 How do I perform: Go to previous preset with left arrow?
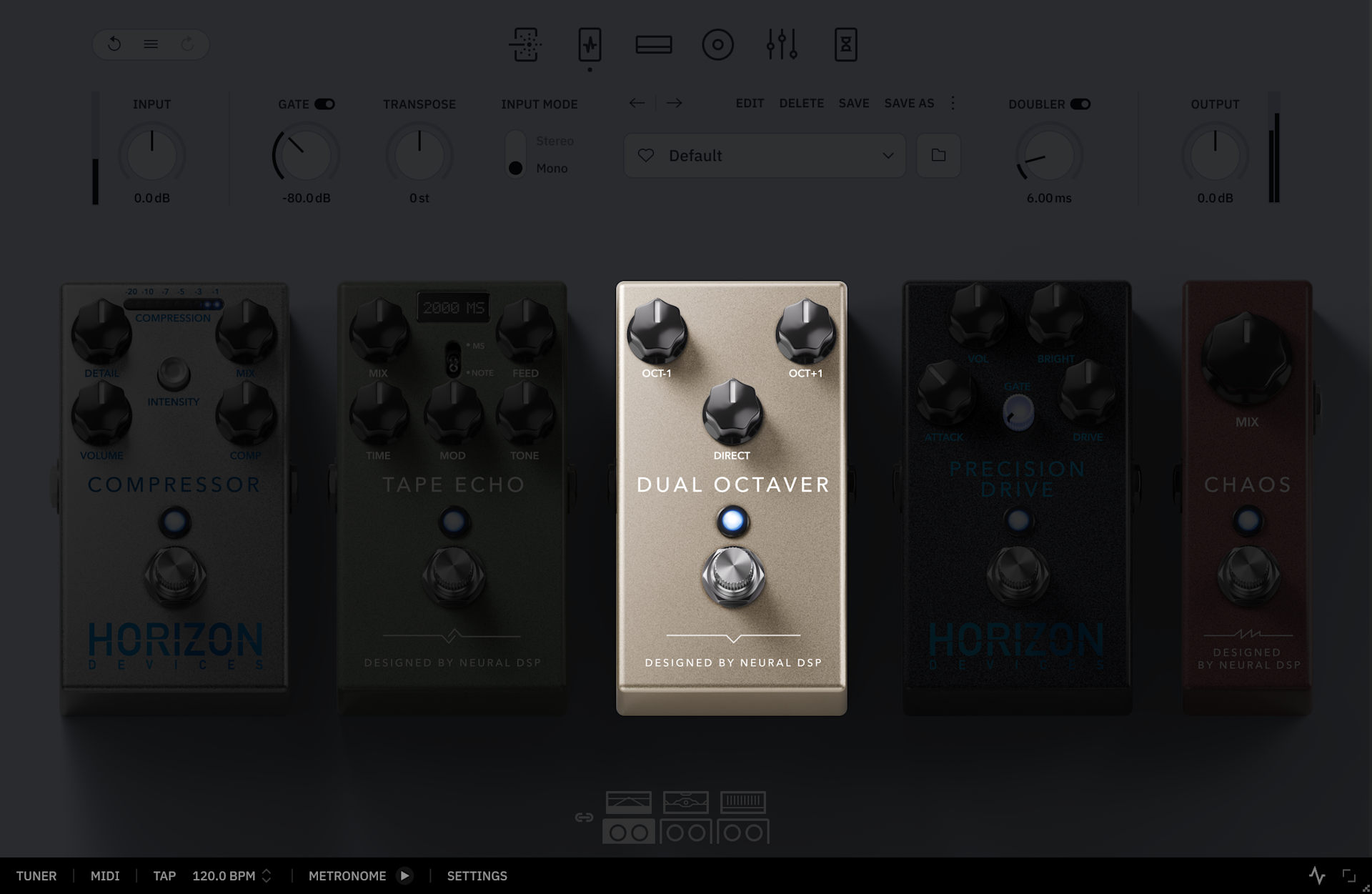pos(637,103)
